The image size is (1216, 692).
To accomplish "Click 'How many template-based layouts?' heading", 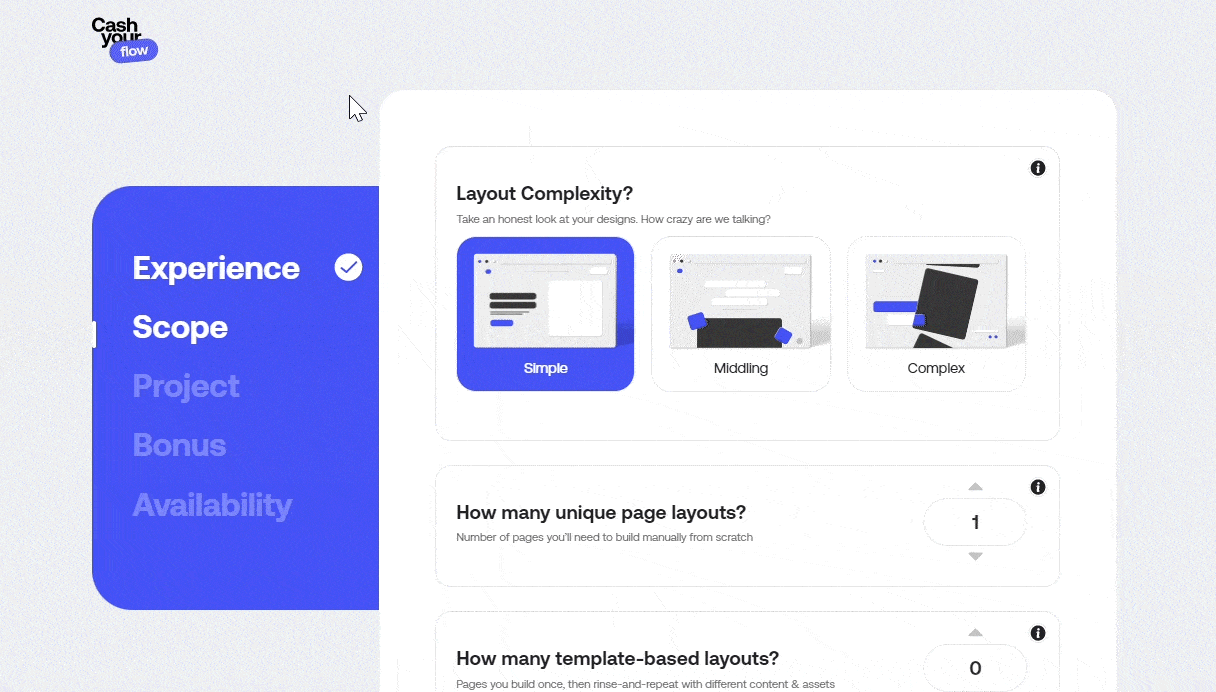I will point(617,659).
